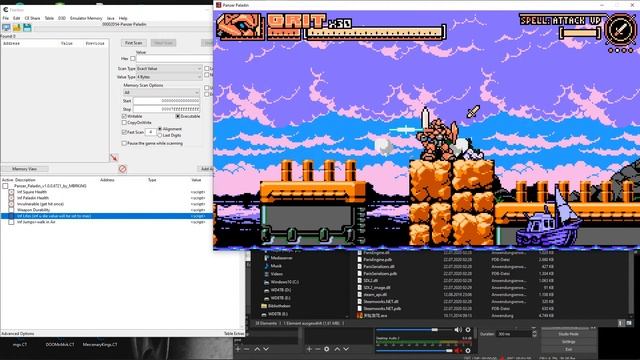
Task: Switch to large icons view in Explorer
Action: click(629, 323)
